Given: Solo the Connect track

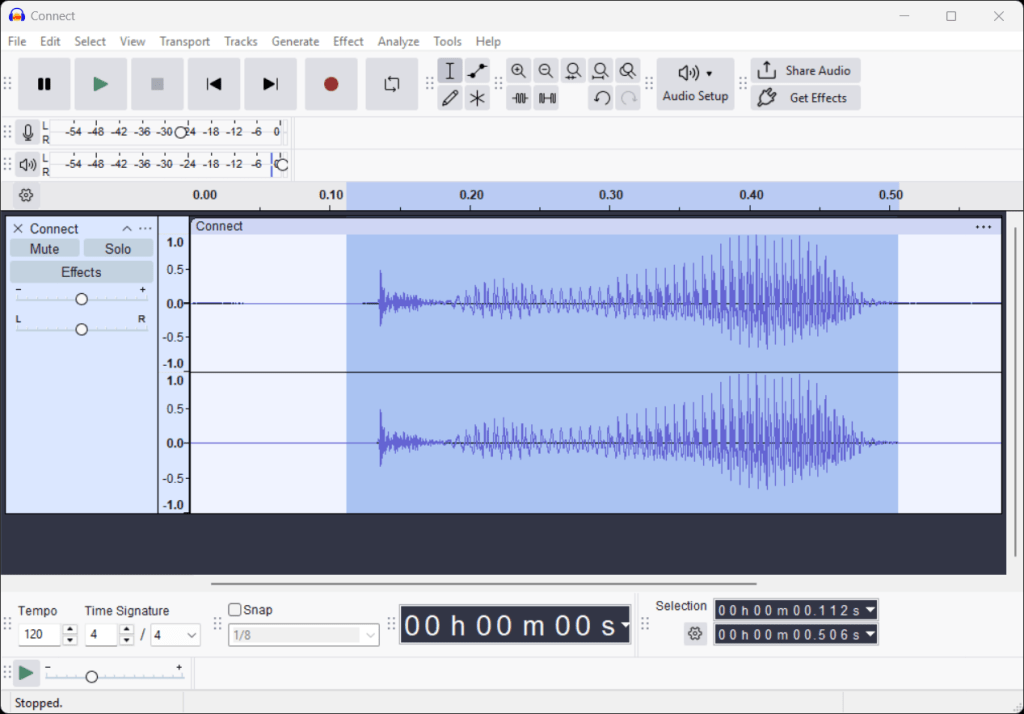Looking at the screenshot, I should coord(118,249).
